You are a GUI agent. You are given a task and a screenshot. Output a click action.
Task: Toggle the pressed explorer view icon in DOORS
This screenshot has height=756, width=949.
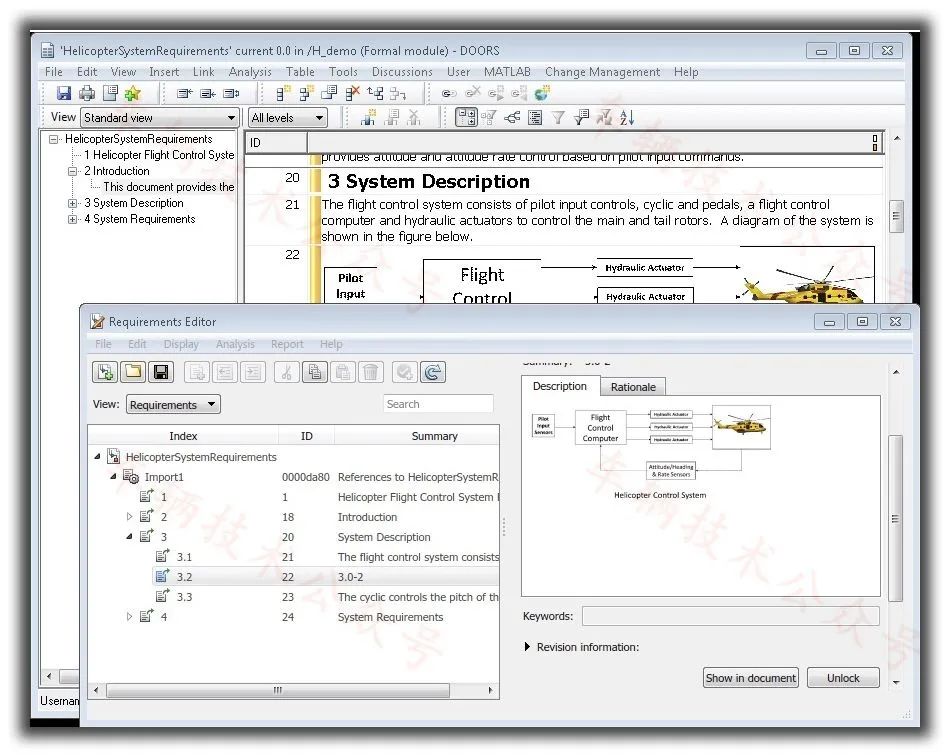(x=466, y=117)
